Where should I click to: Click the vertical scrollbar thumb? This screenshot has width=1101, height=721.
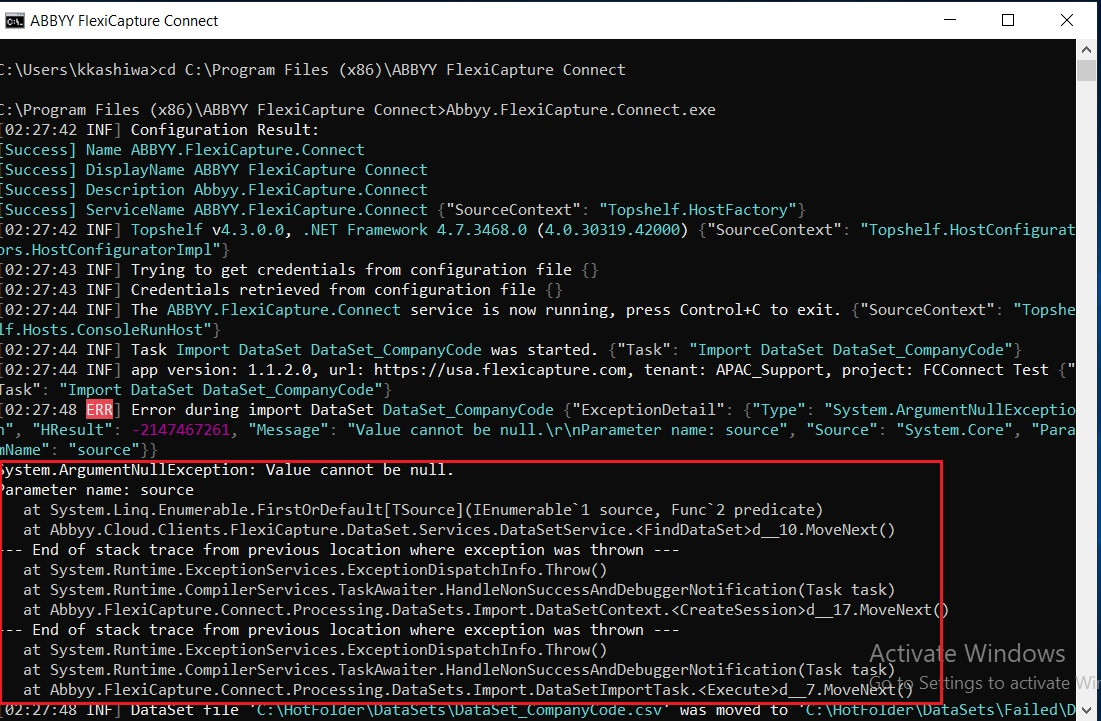pos(1086,71)
